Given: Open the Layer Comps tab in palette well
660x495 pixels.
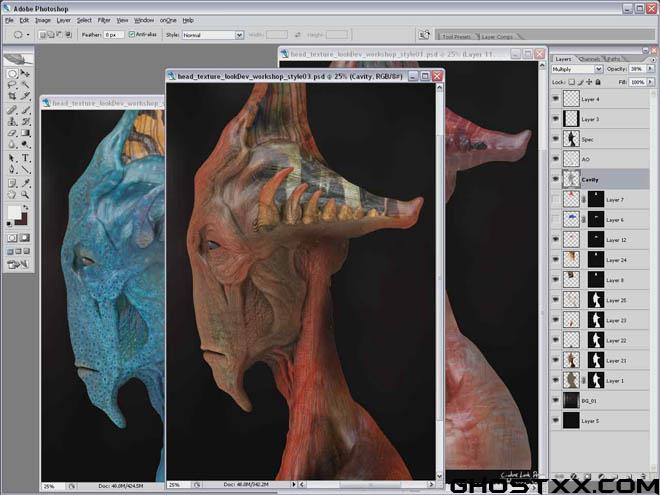Looking at the screenshot, I should (x=497, y=37).
